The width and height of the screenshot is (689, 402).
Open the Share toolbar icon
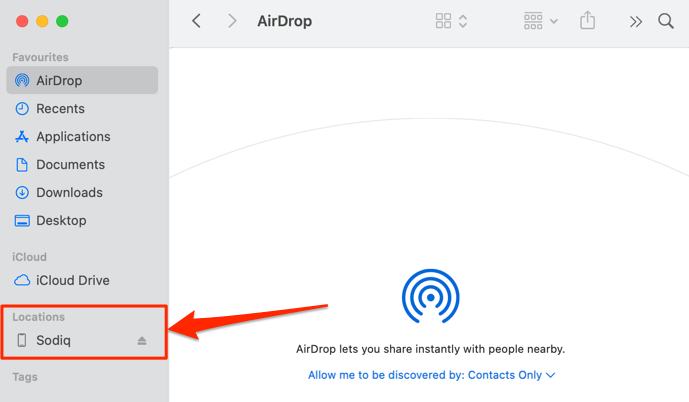click(x=588, y=21)
